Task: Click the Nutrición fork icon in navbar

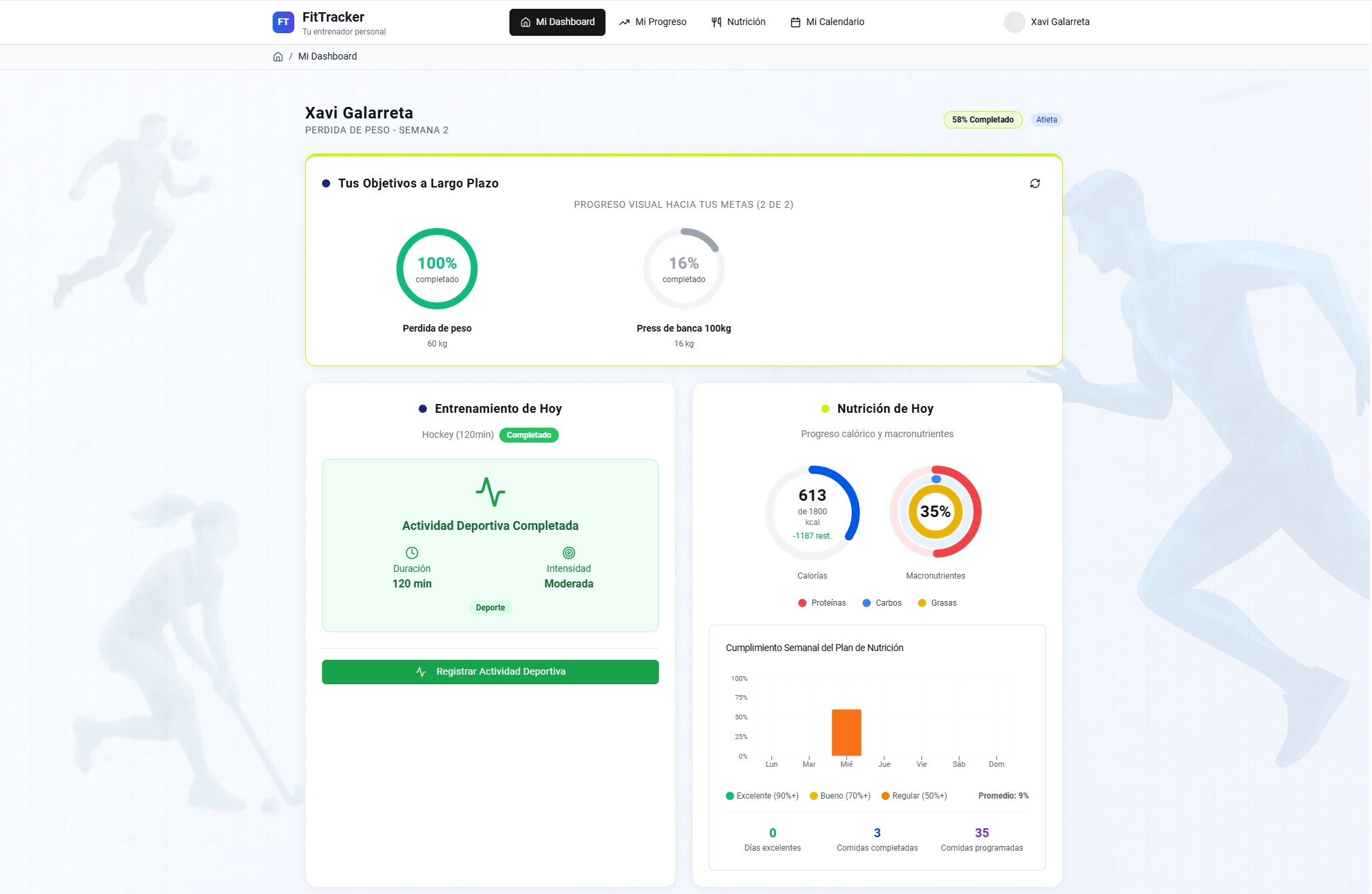Action: point(716,22)
